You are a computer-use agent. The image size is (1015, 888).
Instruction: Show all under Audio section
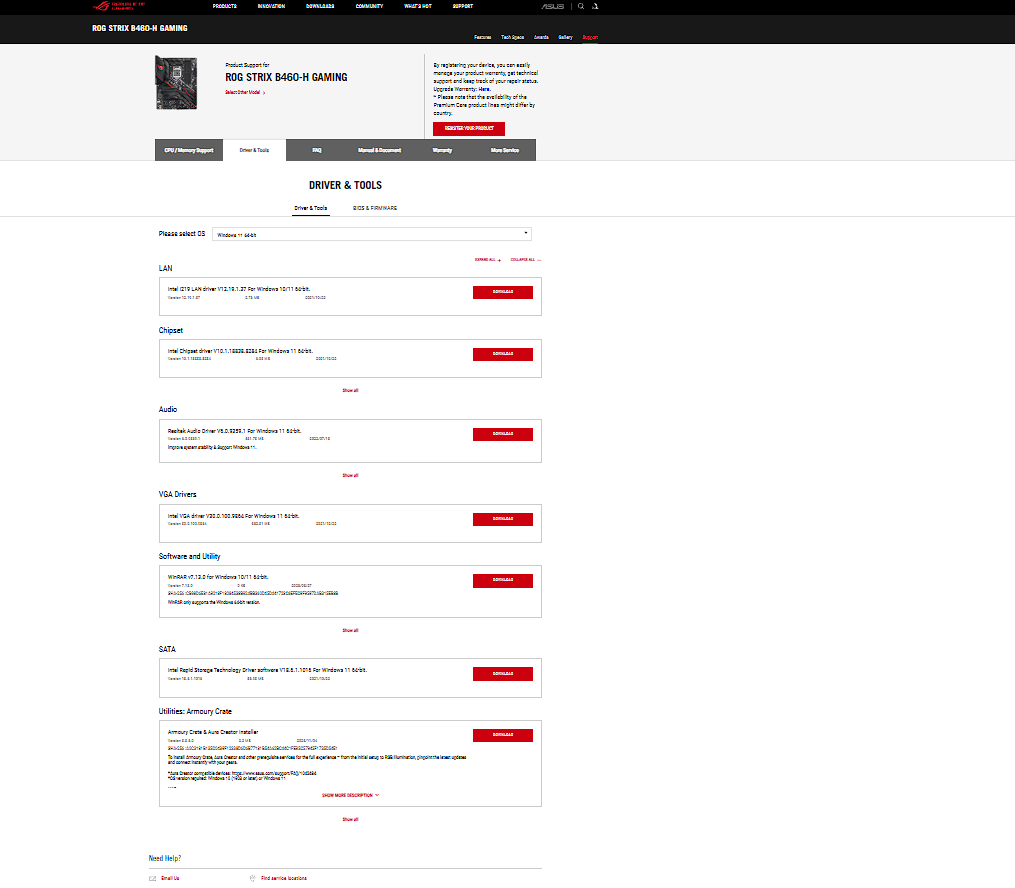350,475
